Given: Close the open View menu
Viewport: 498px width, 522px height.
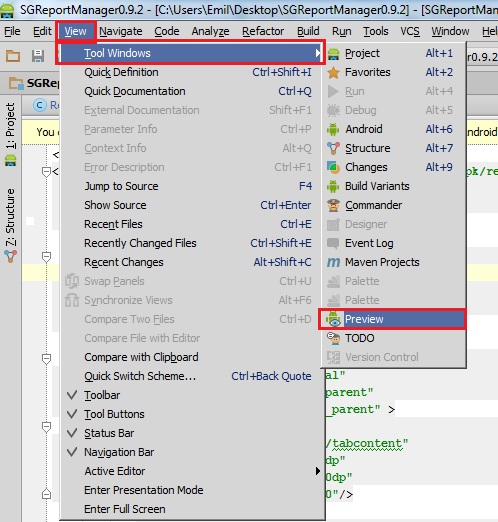Looking at the screenshot, I should (x=76, y=31).
